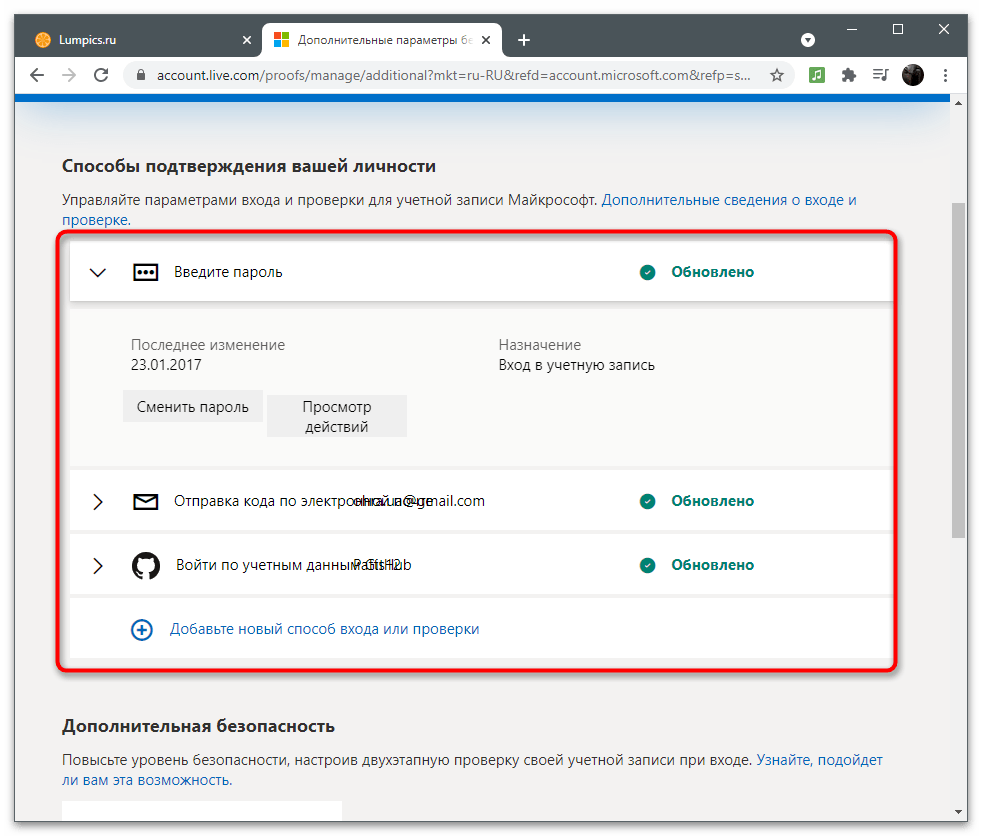Click the tab search dropdown circle icon

(808, 40)
